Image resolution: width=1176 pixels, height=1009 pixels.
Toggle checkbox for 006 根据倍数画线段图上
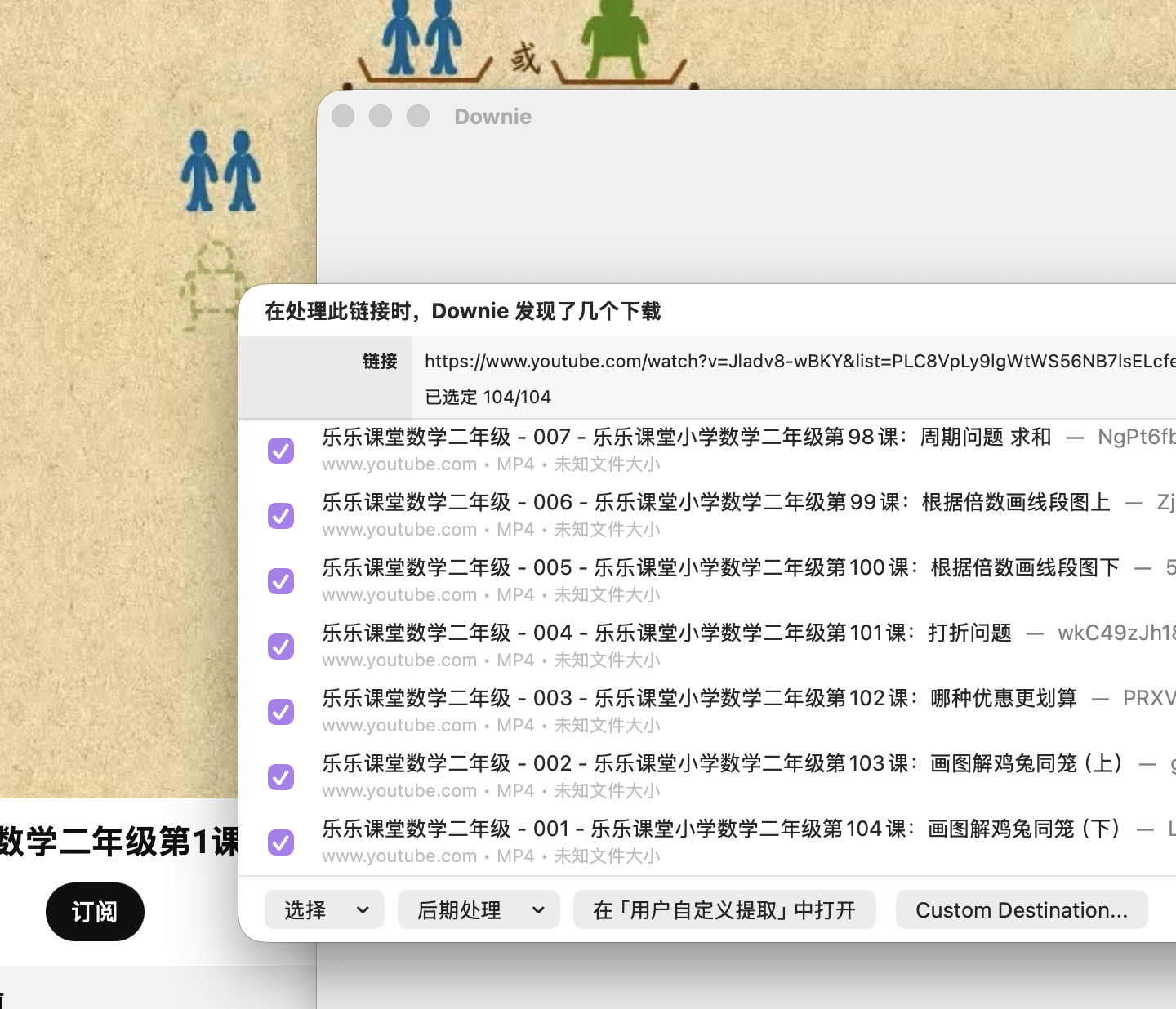point(281,515)
